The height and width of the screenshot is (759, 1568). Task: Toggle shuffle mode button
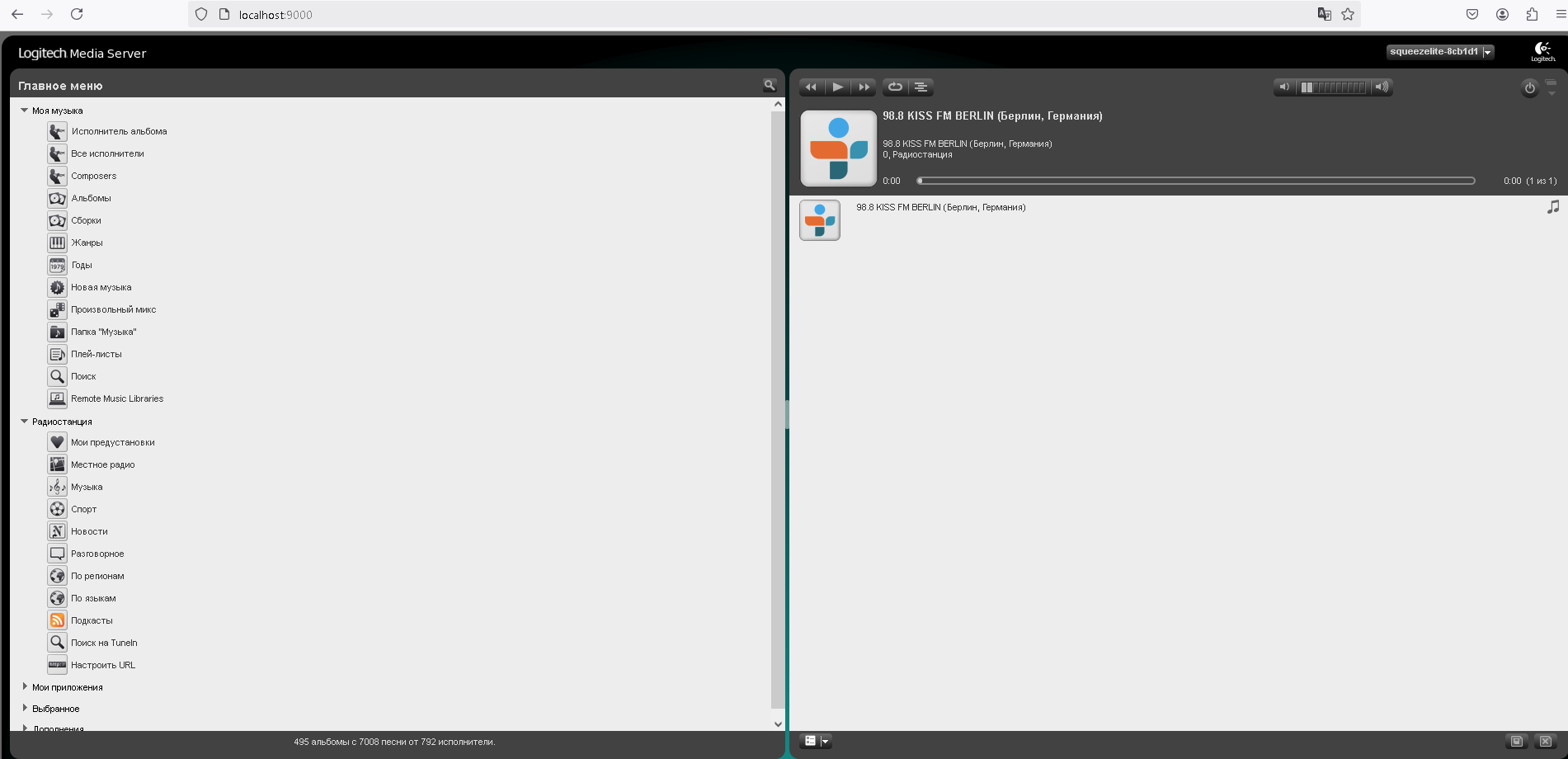[921, 87]
